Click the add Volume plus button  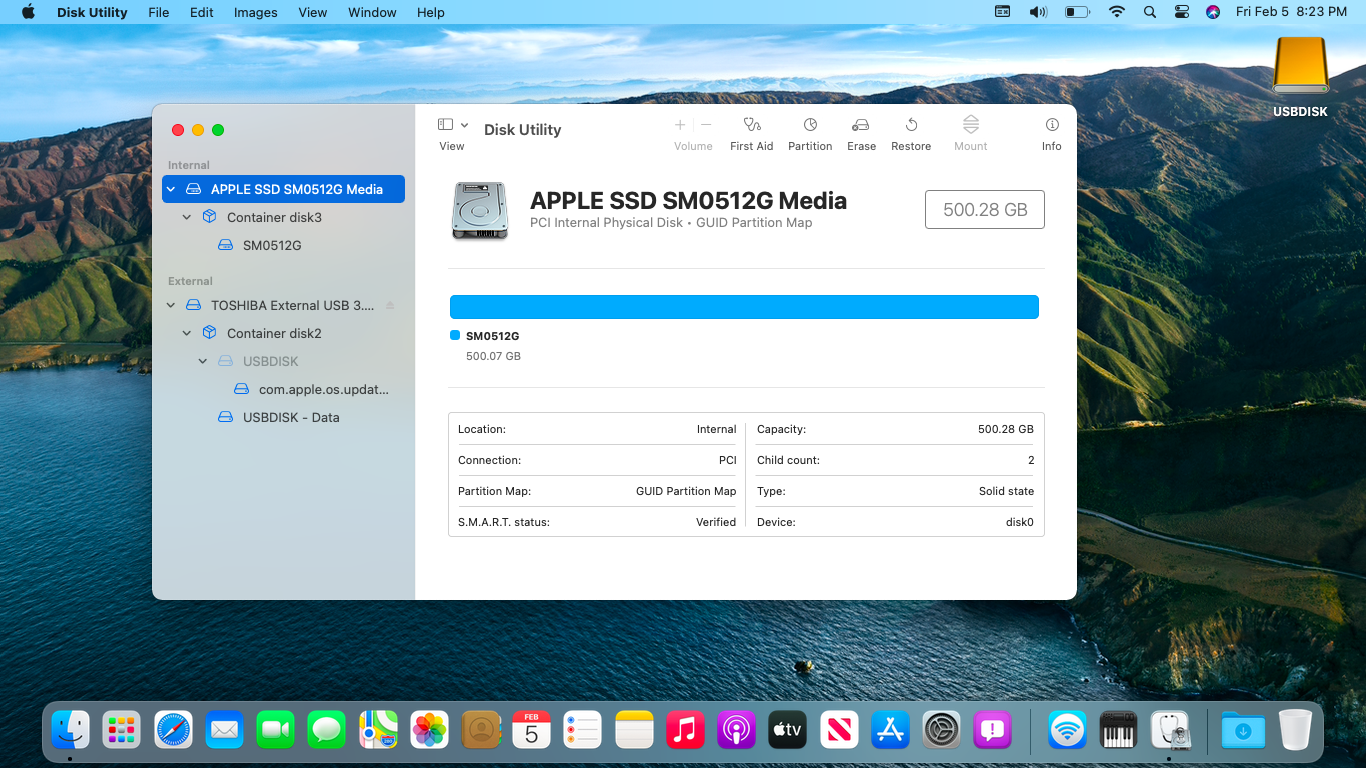click(680, 125)
